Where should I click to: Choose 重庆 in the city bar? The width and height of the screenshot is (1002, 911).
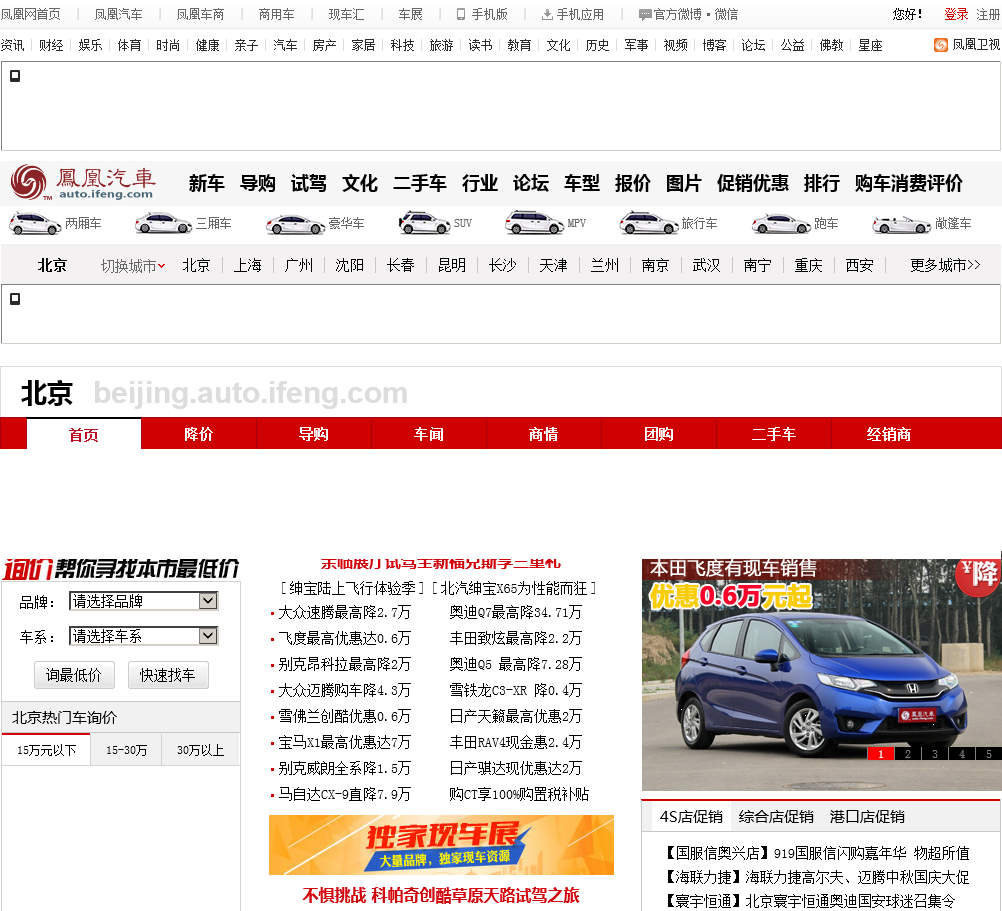coord(808,265)
